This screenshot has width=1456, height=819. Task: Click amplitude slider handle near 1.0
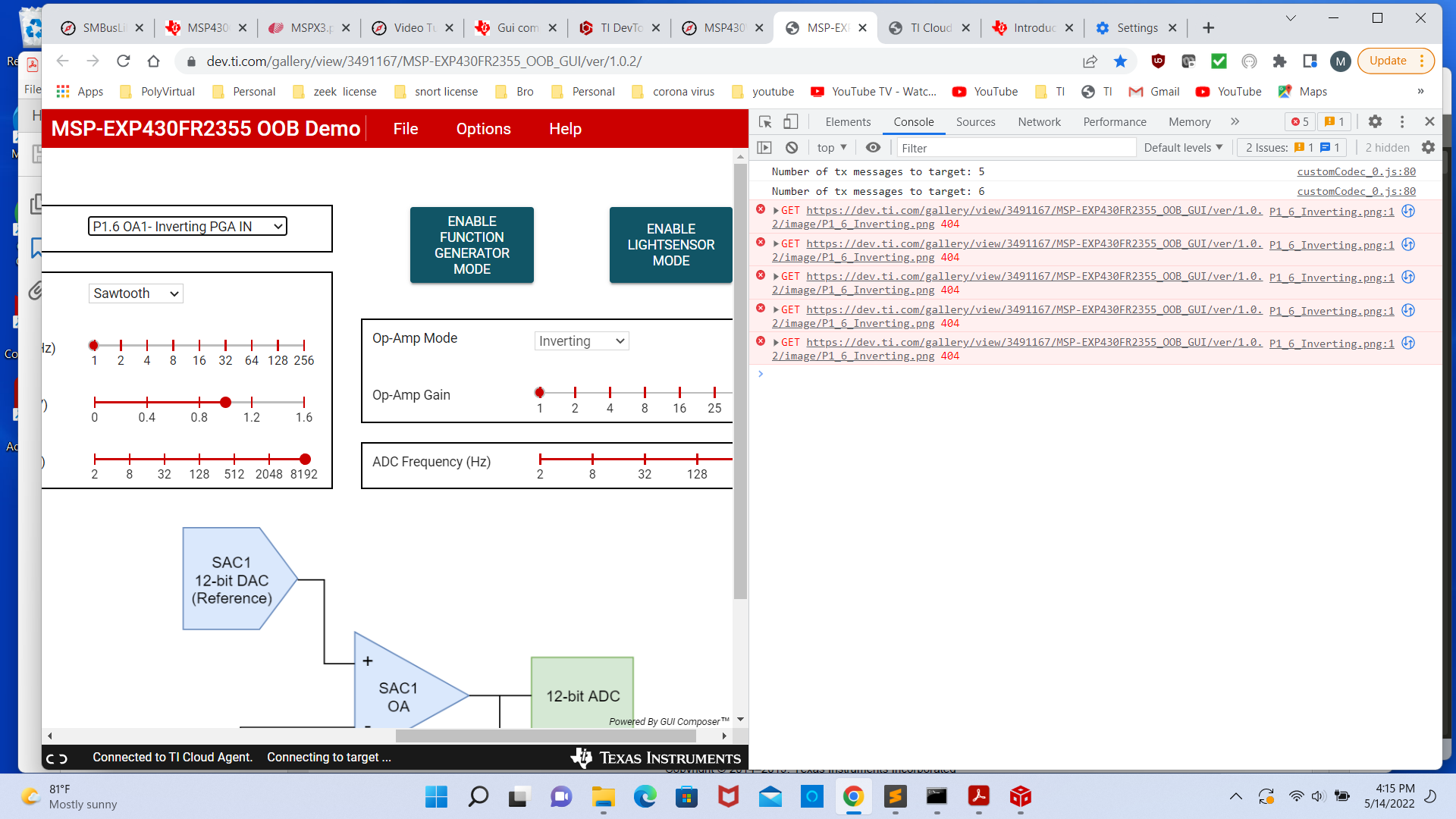(x=225, y=402)
